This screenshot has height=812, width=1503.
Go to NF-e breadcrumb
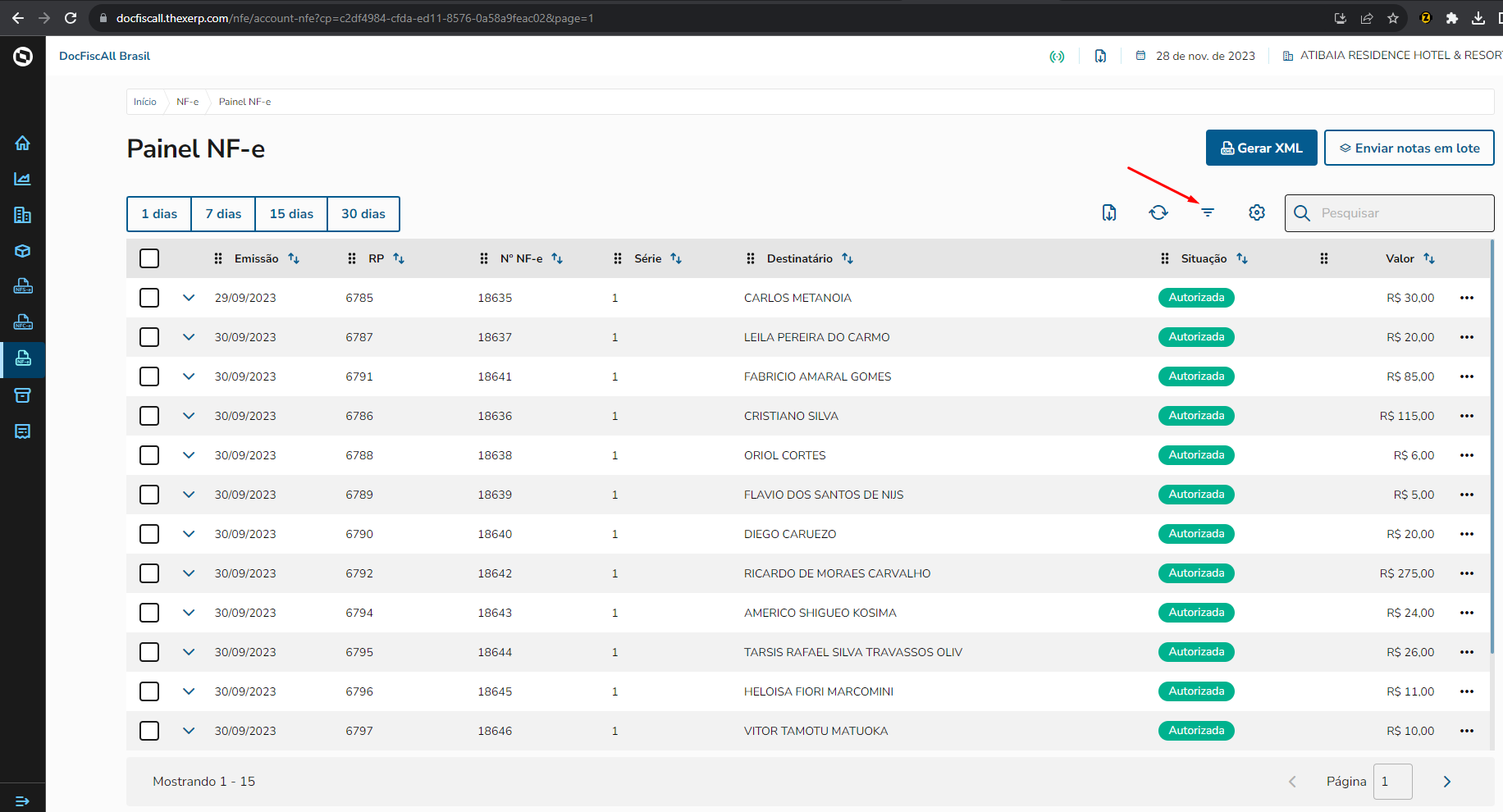coord(188,102)
